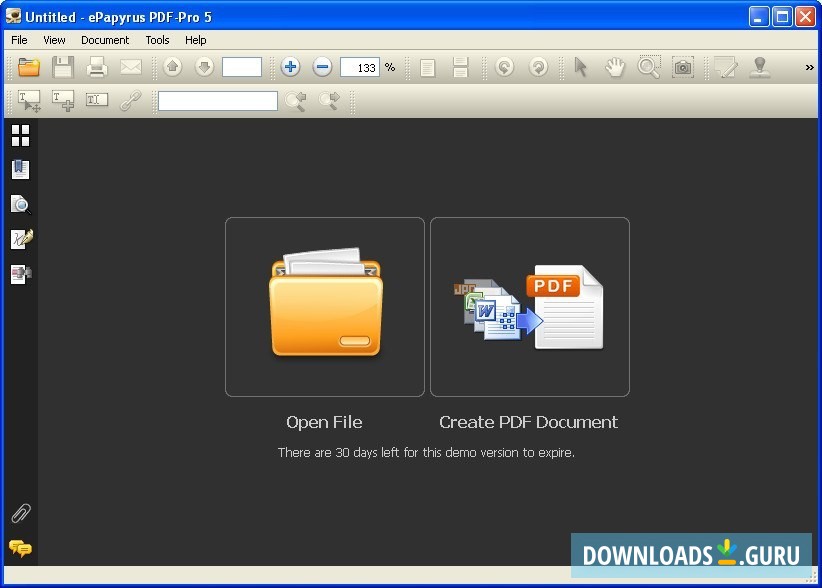Select the Hand pan tool

coord(615,67)
